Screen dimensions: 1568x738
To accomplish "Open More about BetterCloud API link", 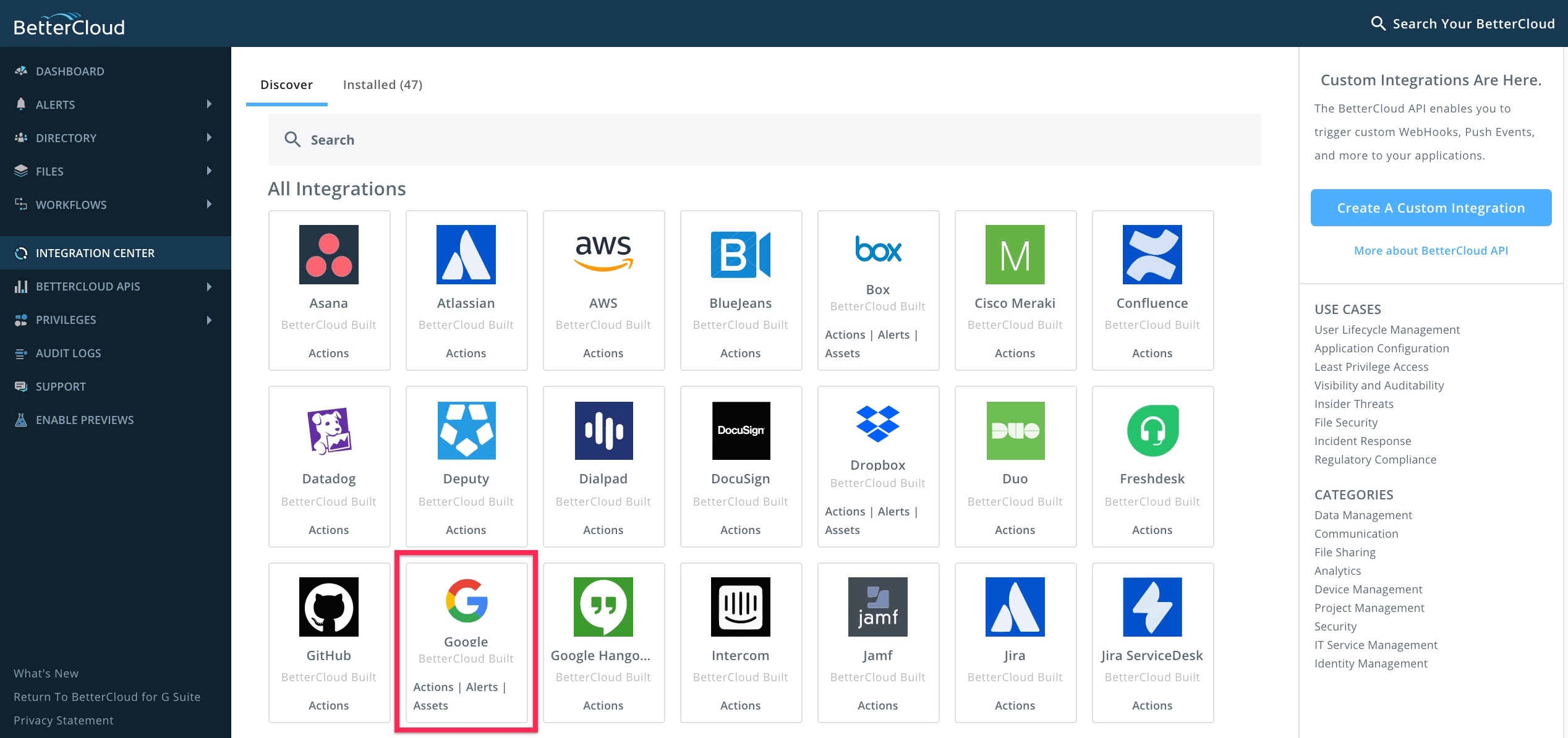I will pyautogui.click(x=1430, y=250).
